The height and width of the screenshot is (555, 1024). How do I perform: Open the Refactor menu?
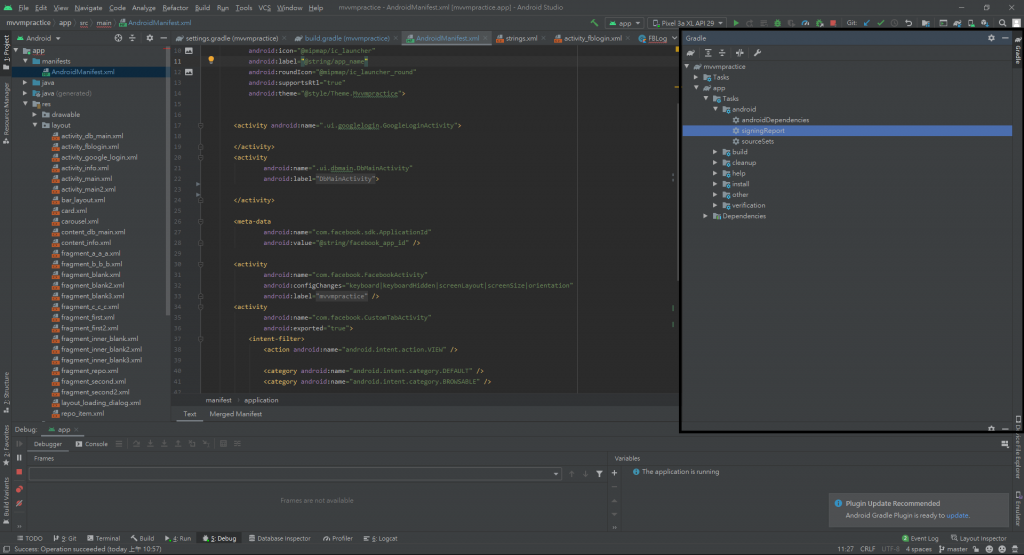(175, 7)
